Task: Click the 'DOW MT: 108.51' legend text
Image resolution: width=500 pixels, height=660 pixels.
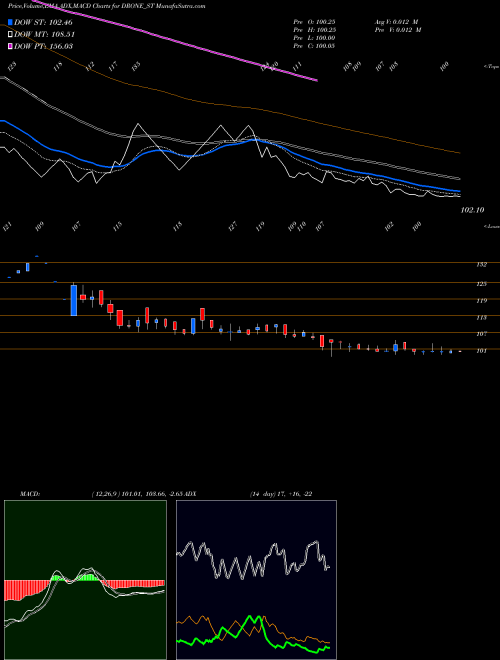Action: pos(44,34)
